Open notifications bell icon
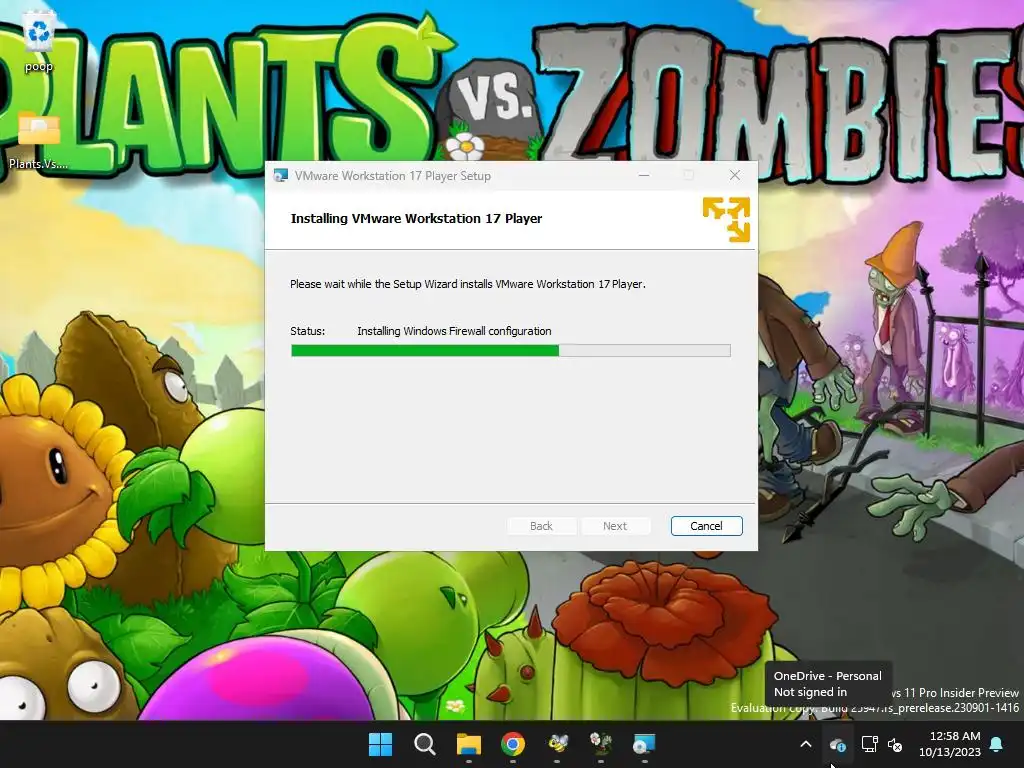The width and height of the screenshot is (1024, 768). (x=997, y=744)
